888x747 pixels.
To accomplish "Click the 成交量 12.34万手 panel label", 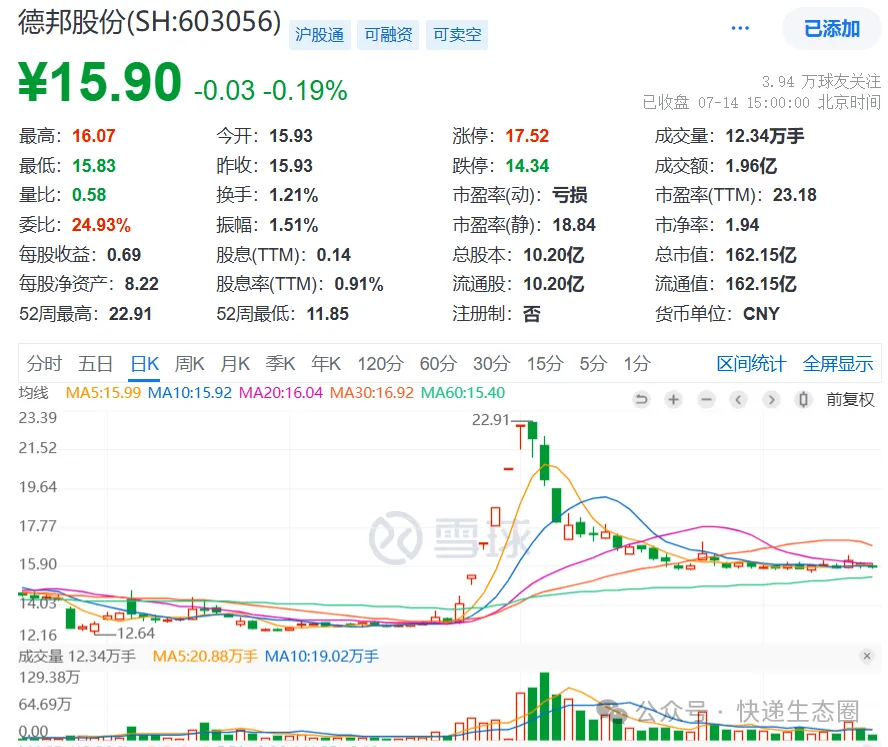I will coord(77,656).
